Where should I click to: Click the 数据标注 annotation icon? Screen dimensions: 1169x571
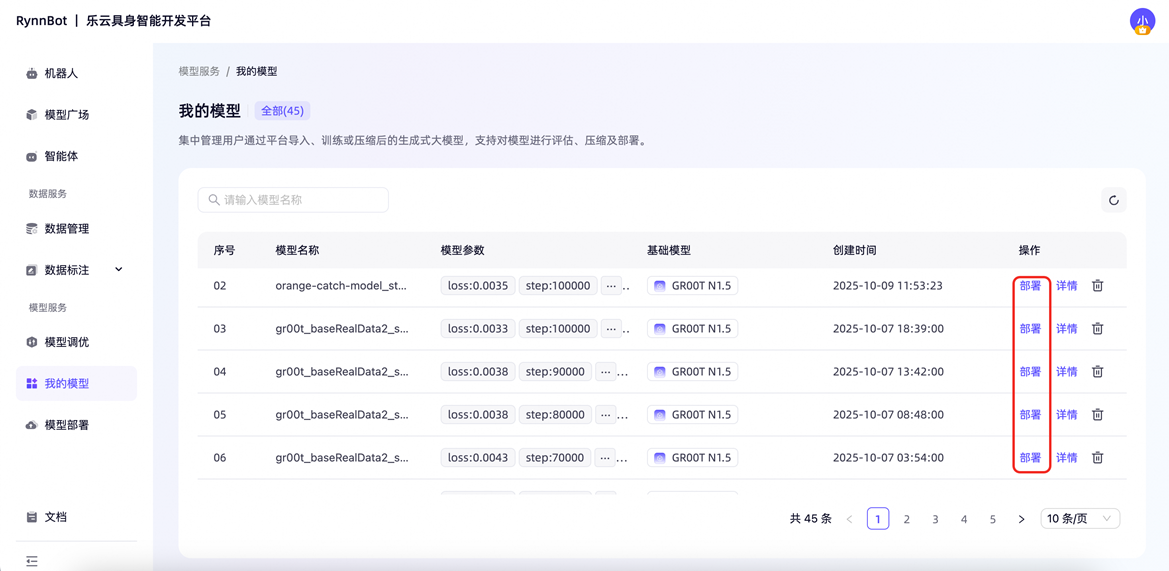coord(31,270)
